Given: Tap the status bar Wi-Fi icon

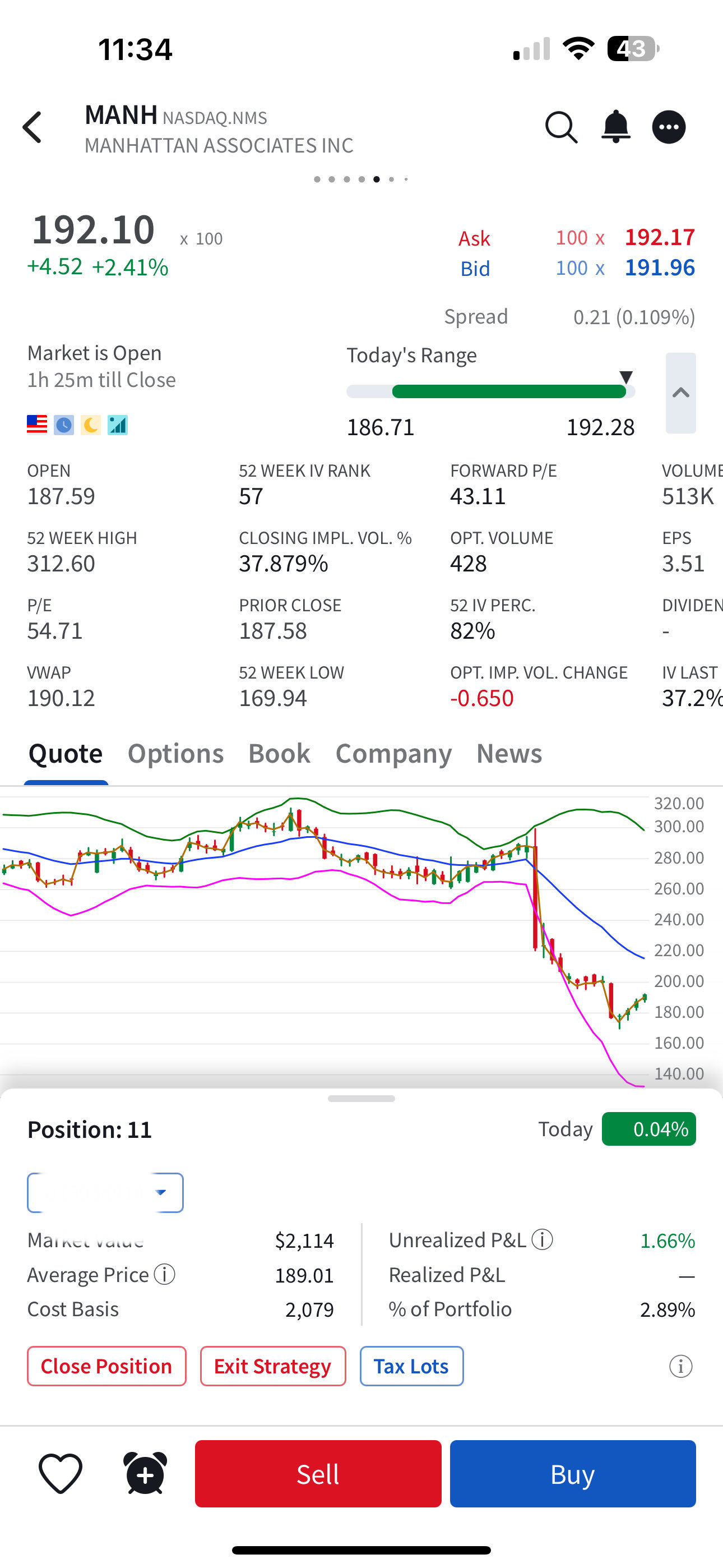Looking at the screenshot, I should (x=578, y=48).
